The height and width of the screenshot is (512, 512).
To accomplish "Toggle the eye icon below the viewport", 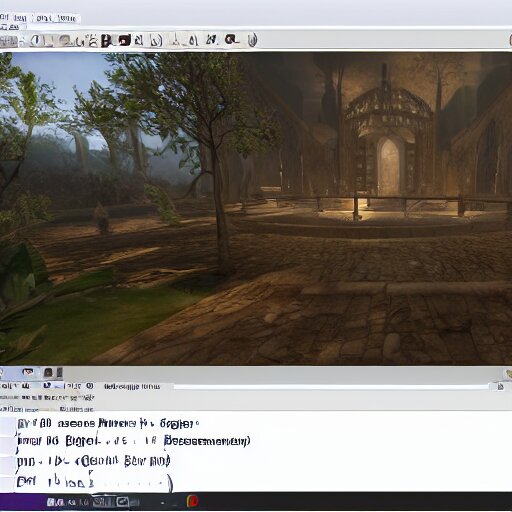I will [x=28, y=372].
